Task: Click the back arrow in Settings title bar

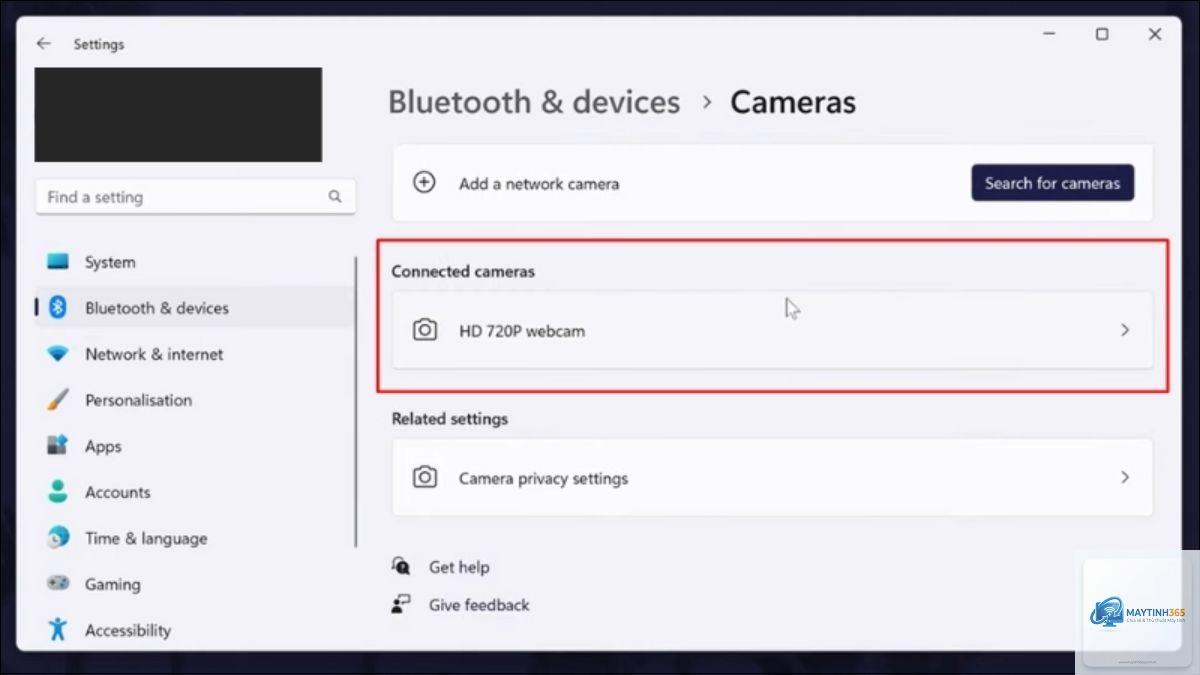Action: (x=43, y=44)
